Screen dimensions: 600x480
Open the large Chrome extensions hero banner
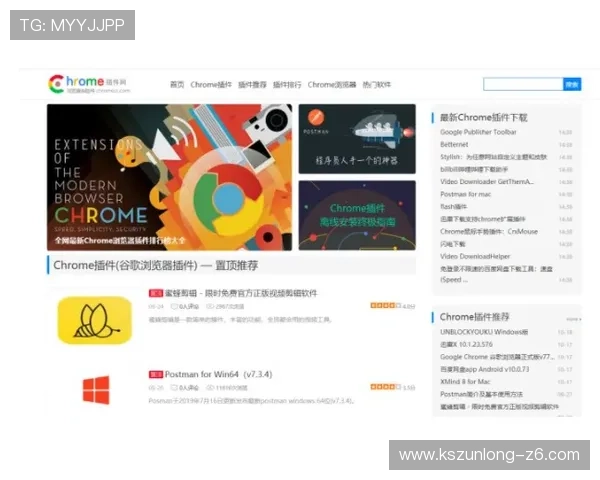click(169, 177)
